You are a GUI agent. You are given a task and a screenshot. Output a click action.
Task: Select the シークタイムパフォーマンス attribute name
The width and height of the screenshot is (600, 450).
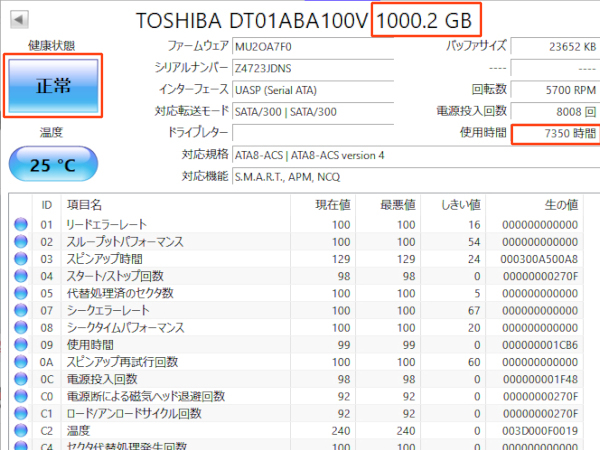coord(125,328)
